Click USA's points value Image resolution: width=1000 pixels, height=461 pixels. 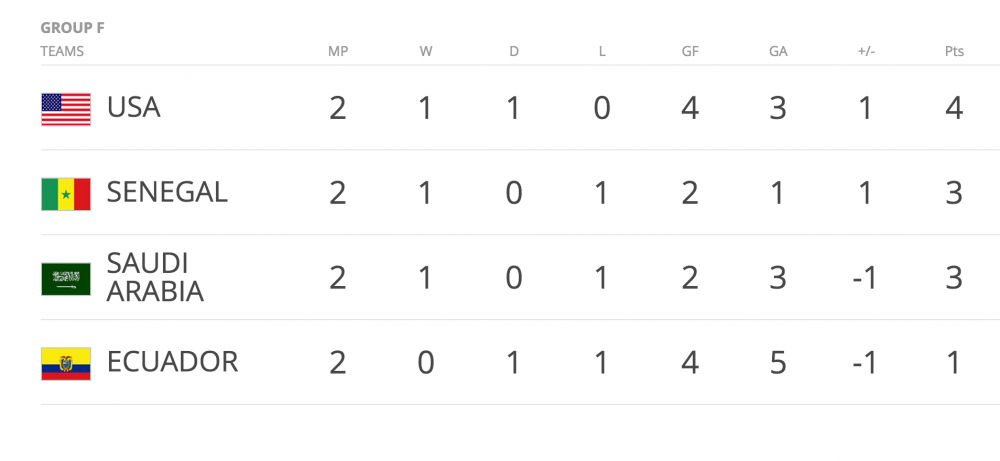click(954, 108)
